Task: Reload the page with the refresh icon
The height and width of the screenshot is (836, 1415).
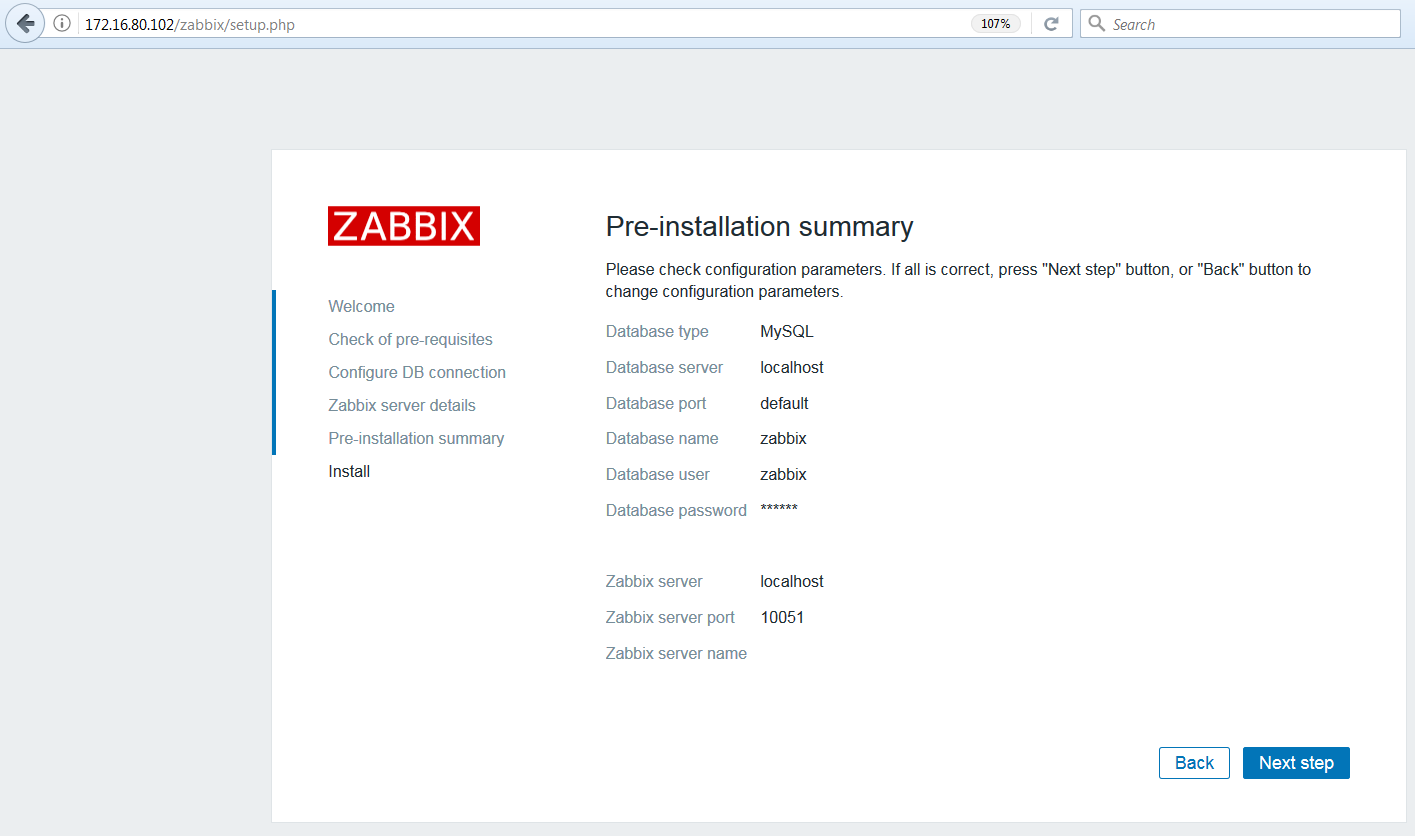Action: [1051, 24]
